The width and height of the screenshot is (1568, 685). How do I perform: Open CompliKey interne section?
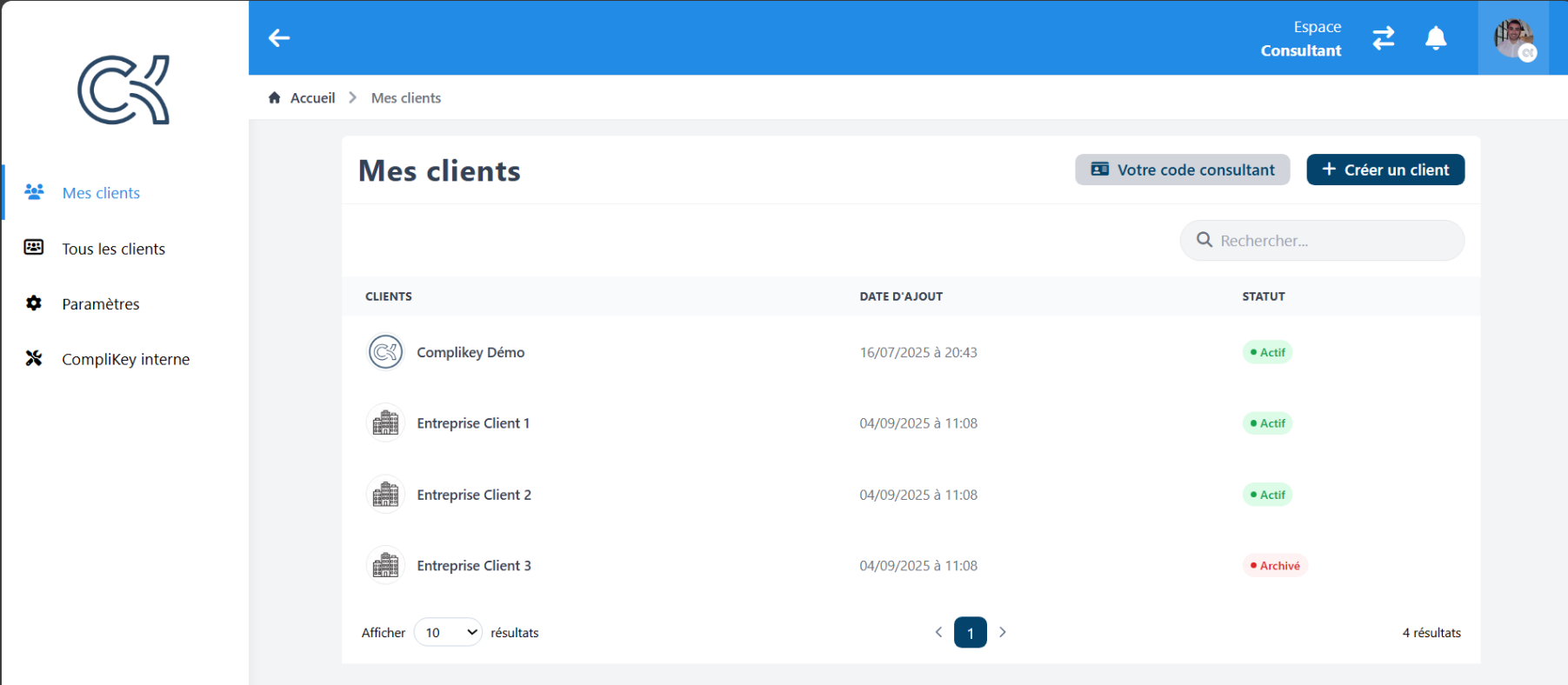tap(125, 359)
